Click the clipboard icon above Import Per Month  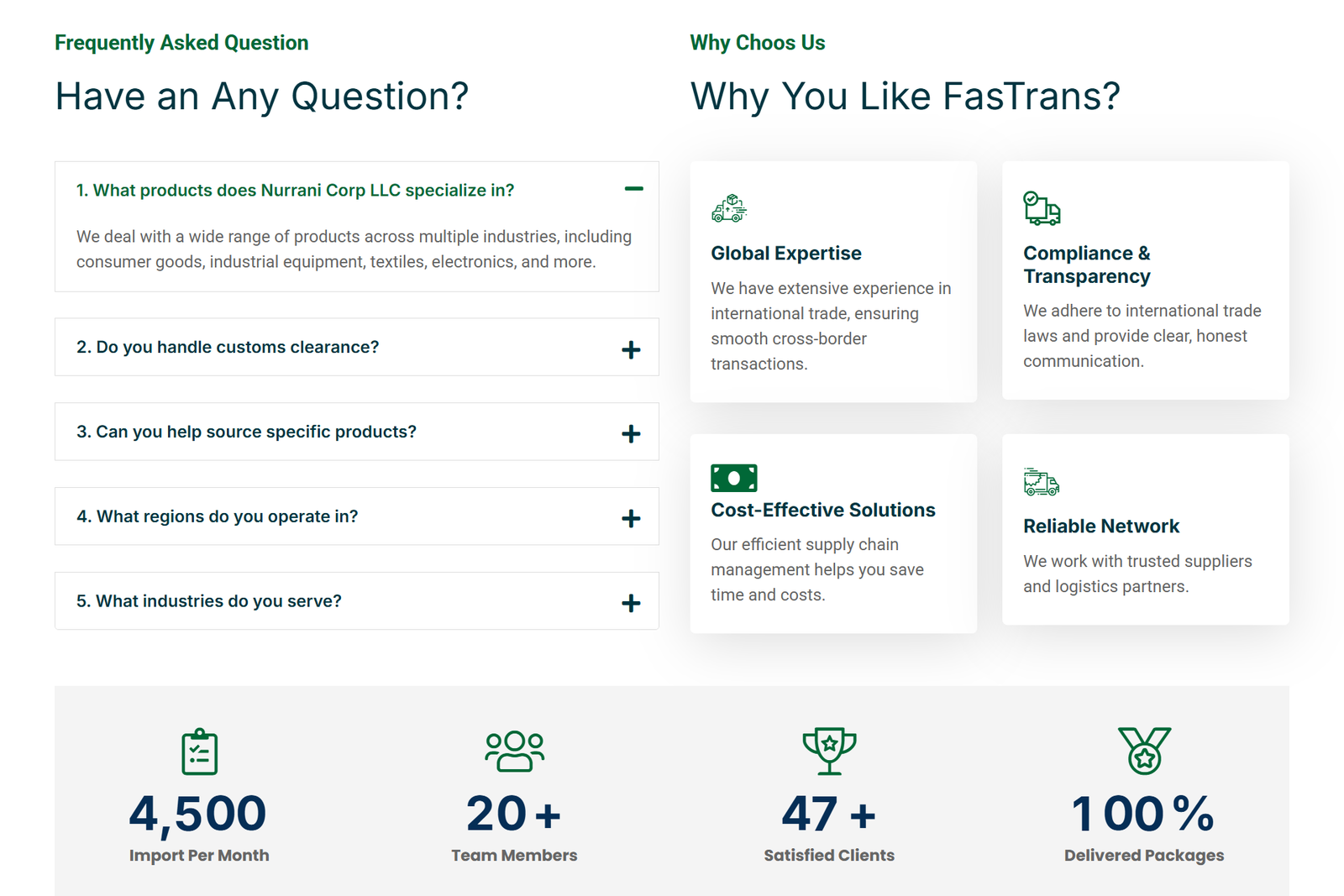[x=199, y=751]
